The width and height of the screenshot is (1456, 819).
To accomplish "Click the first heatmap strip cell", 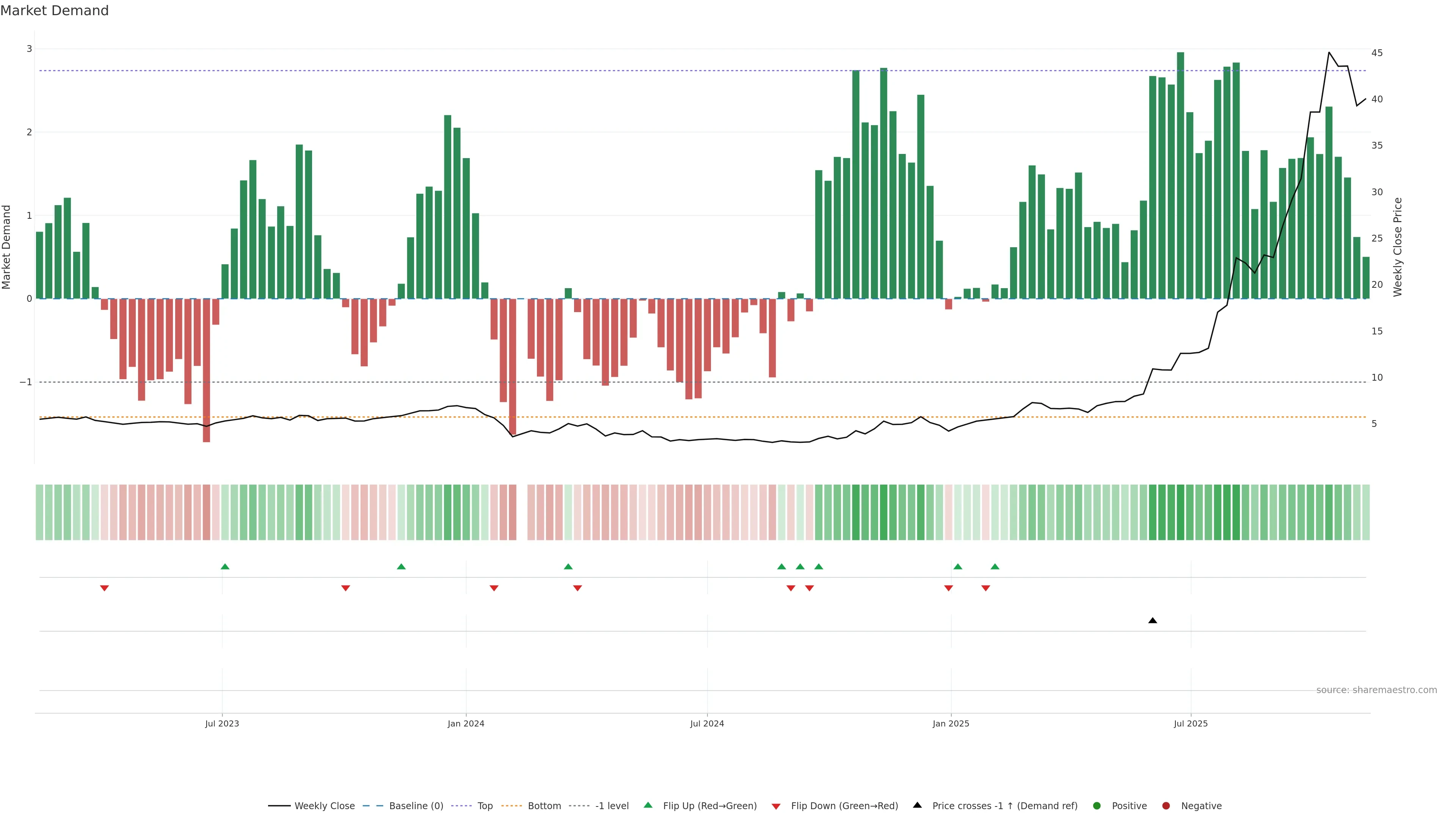I will pos(39,512).
